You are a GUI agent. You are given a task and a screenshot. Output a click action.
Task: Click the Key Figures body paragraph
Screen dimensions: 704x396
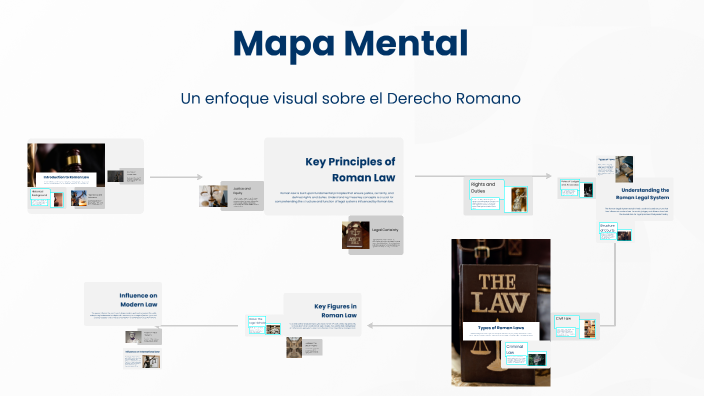tap(323, 325)
